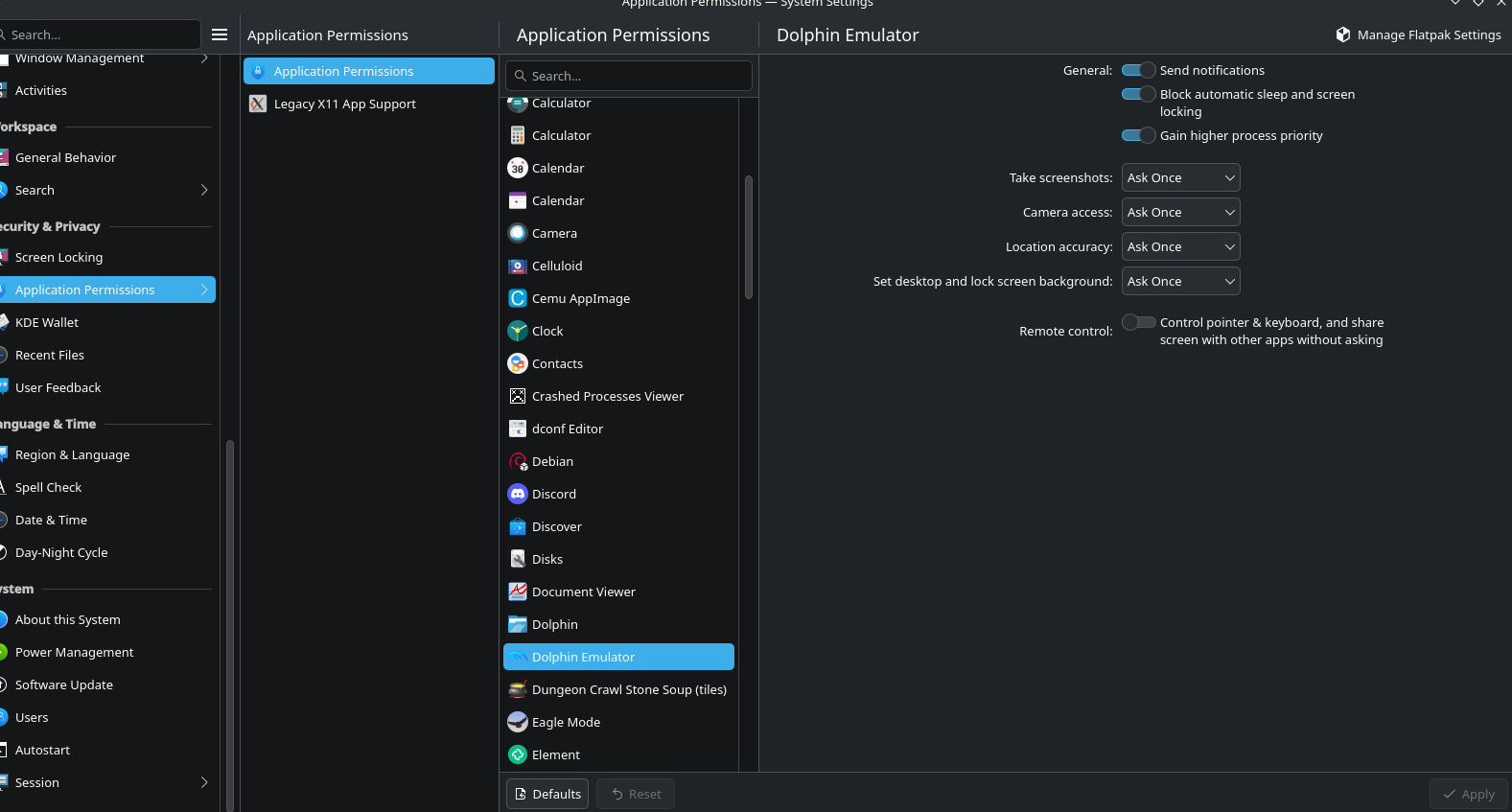Enable the Remote control switch
Viewport: 1512px width, 812px height.
point(1138,322)
